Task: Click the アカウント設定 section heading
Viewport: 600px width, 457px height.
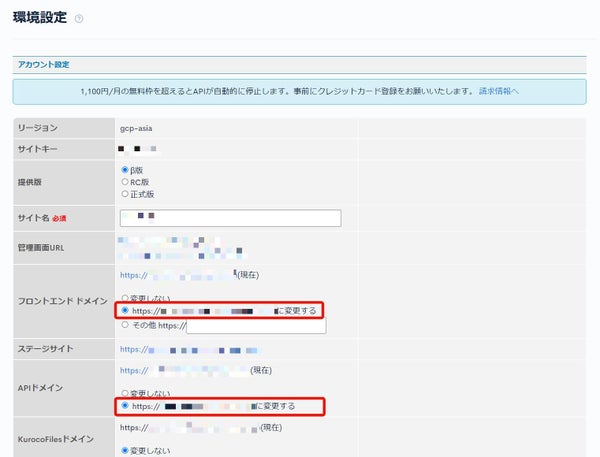Action: click(x=44, y=64)
